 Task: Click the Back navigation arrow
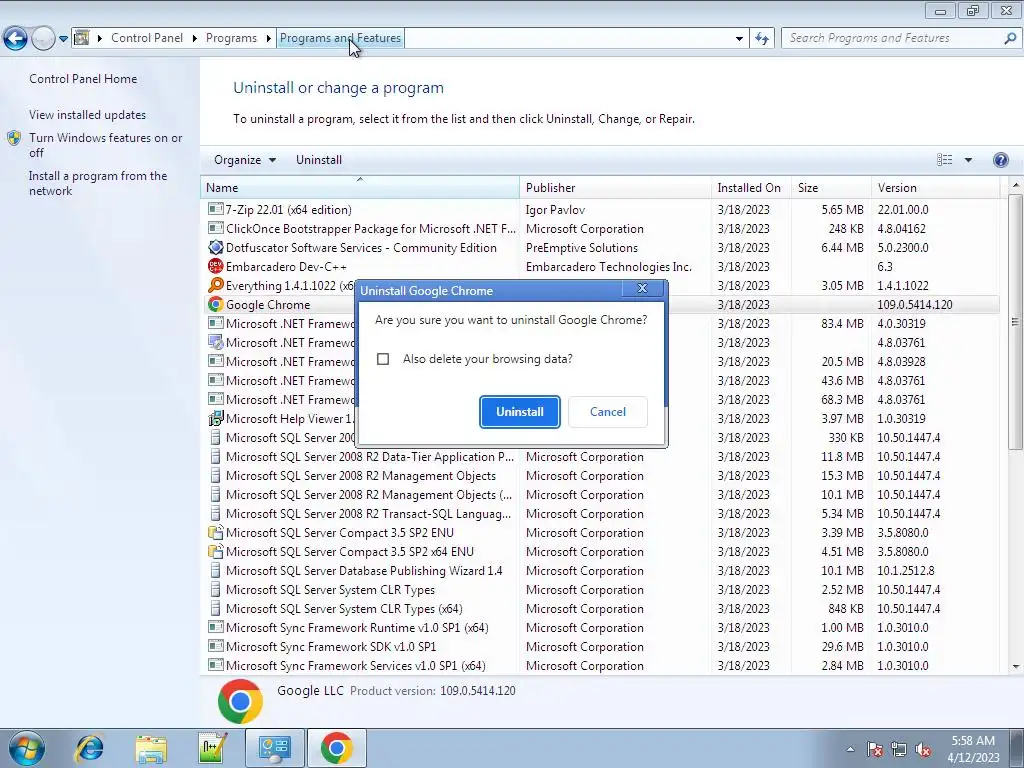16,39
